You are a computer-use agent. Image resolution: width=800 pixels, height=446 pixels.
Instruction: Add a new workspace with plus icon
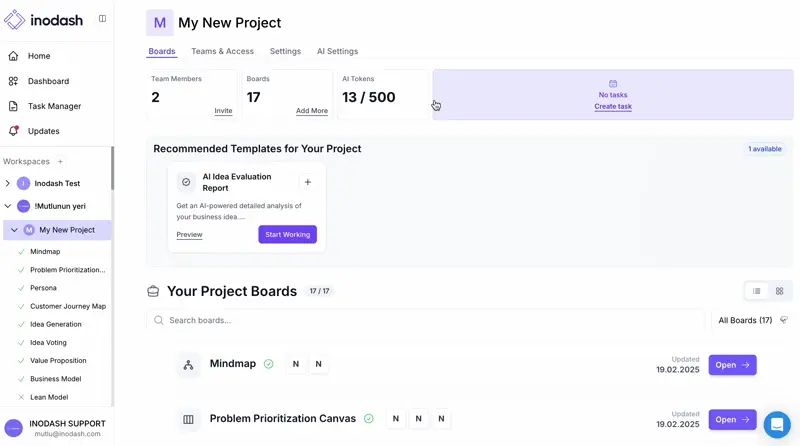(x=60, y=161)
